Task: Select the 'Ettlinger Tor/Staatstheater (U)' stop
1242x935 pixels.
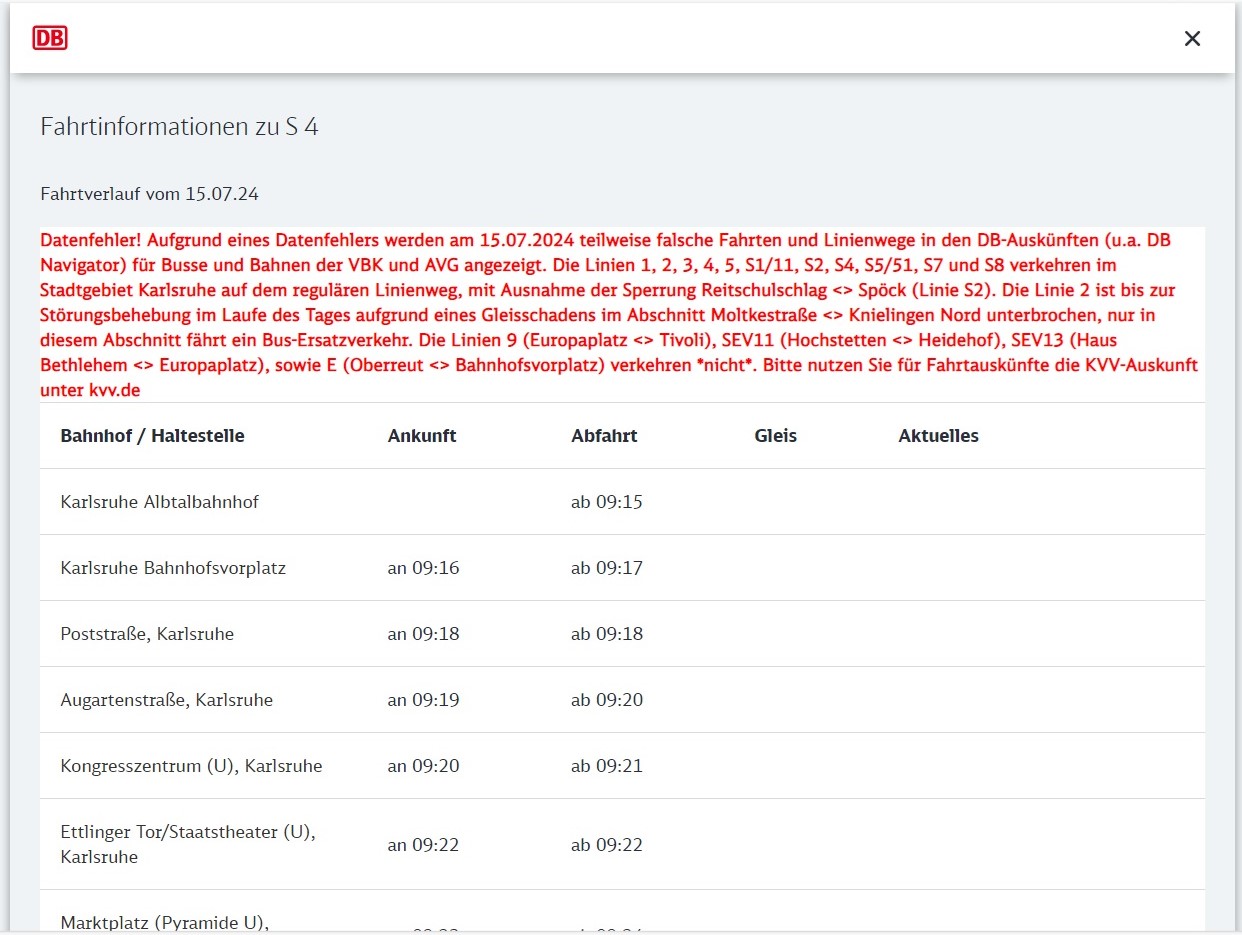Action: click(188, 844)
